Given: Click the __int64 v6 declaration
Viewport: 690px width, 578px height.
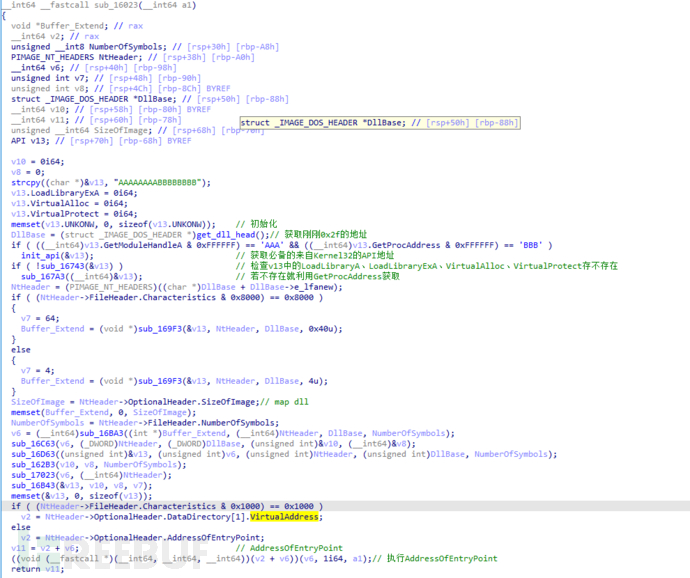Looking at the screenshot, I should (37, 68).
